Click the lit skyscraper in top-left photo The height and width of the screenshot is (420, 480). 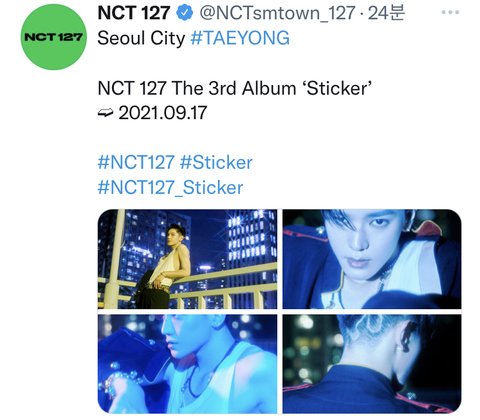[252, 238]
